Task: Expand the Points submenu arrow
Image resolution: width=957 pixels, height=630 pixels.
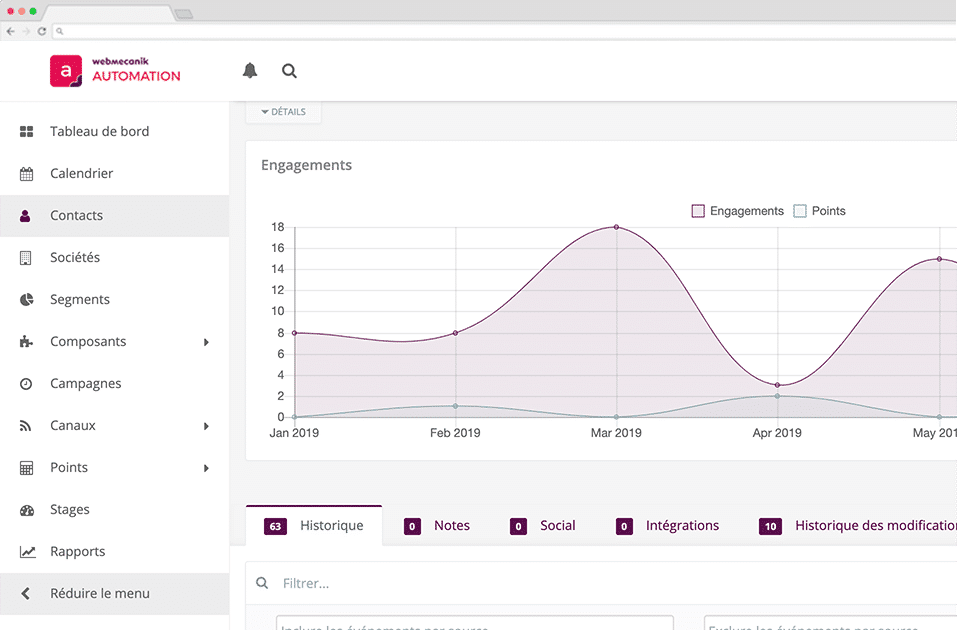Action: tap(206, 468)
